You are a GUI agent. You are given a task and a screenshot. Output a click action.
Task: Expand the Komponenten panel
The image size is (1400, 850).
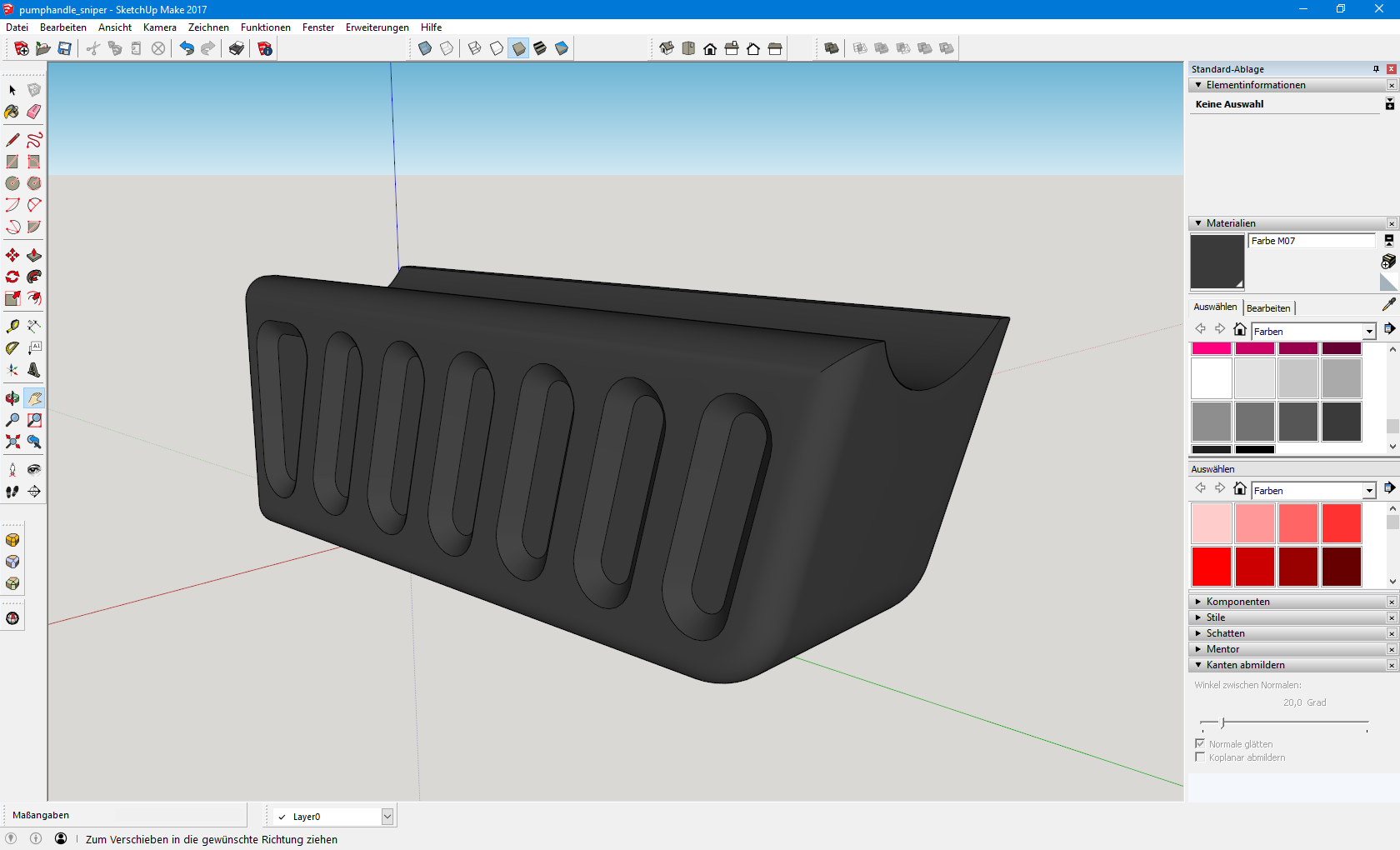(1237, 602)
